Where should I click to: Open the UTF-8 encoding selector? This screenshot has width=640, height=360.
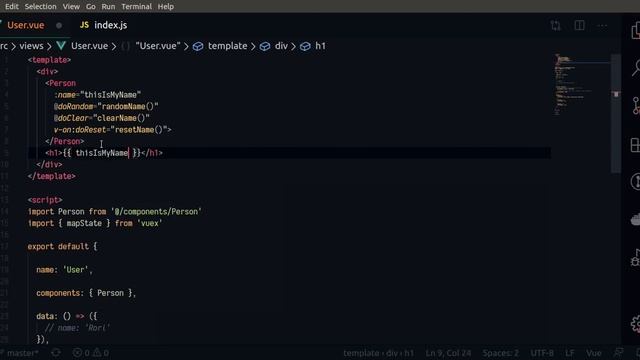[x=542, y=353]
